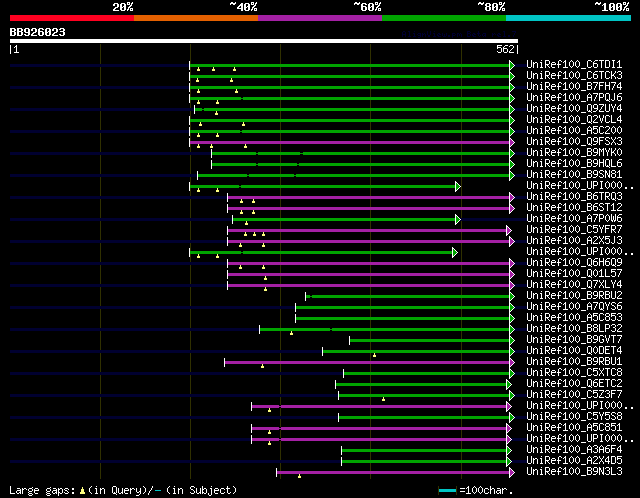Click the arrowhead ending the UniRef100_Q6ETC2 alignment
The width and height of the screenshot is (640, 498).
click(x=509, y=385)
